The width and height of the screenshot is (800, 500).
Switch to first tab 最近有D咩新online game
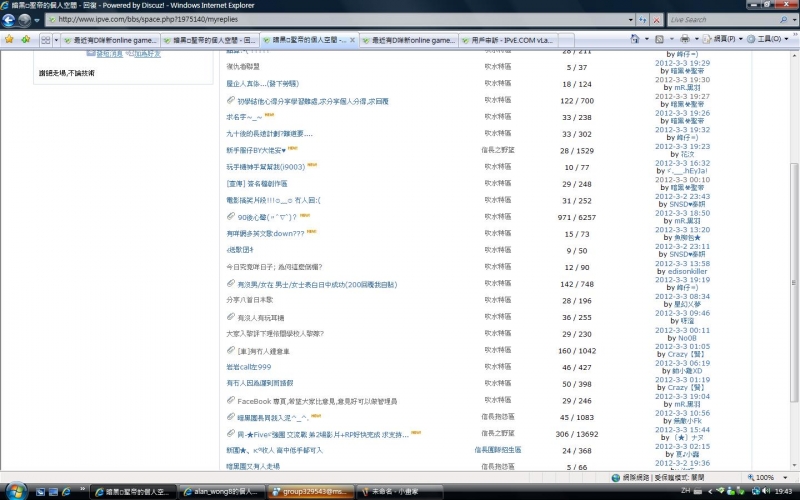pyautogui.click(x=111, y=40)
